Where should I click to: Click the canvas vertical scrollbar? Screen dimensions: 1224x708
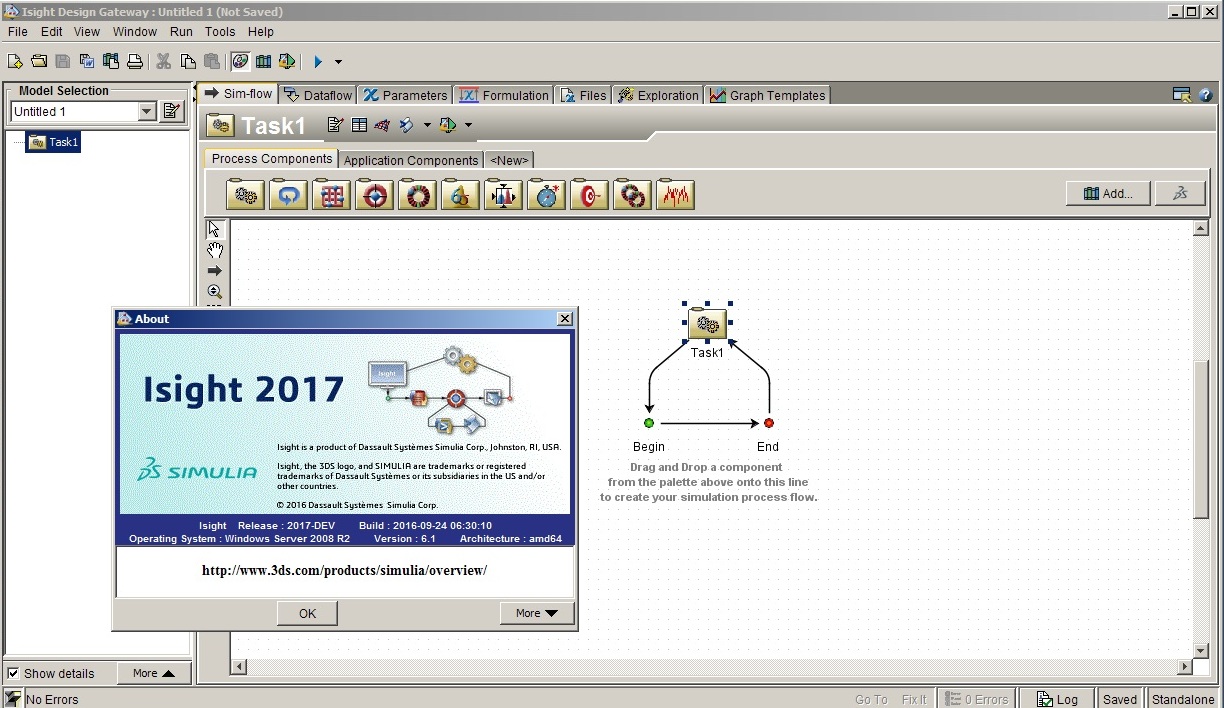point(1201,440)
